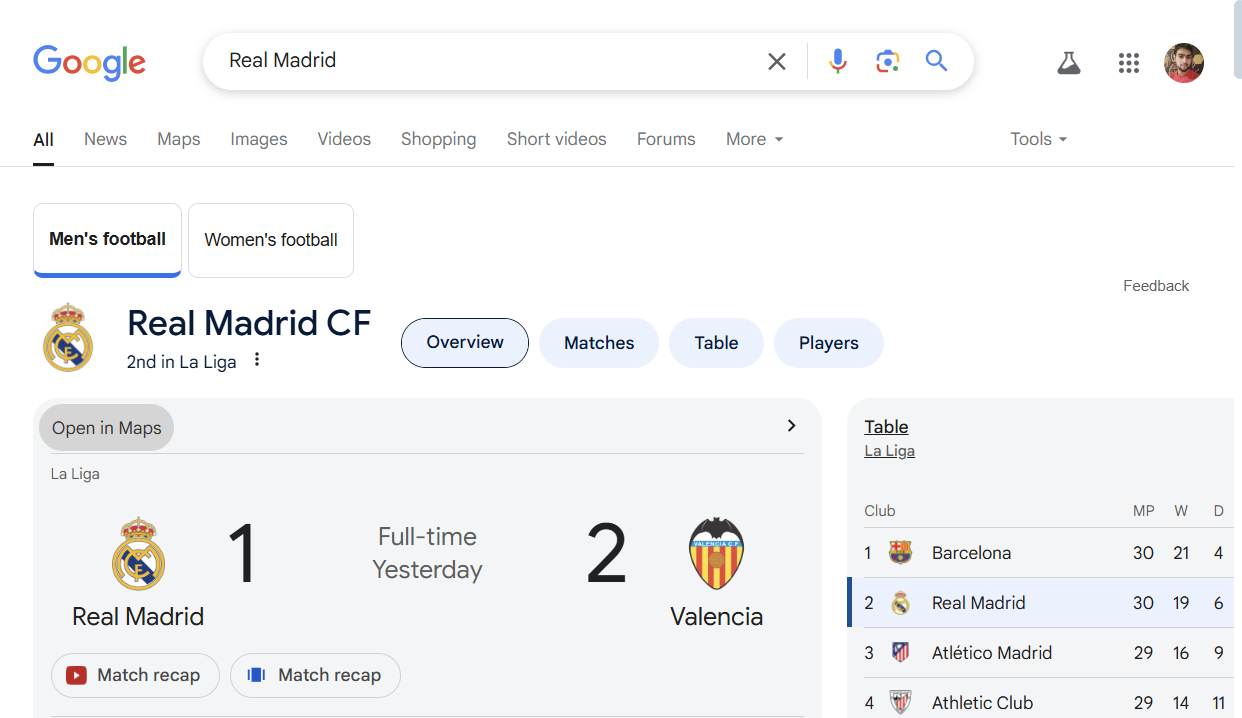Click into the Real Madrid search field

click(480, 61)
